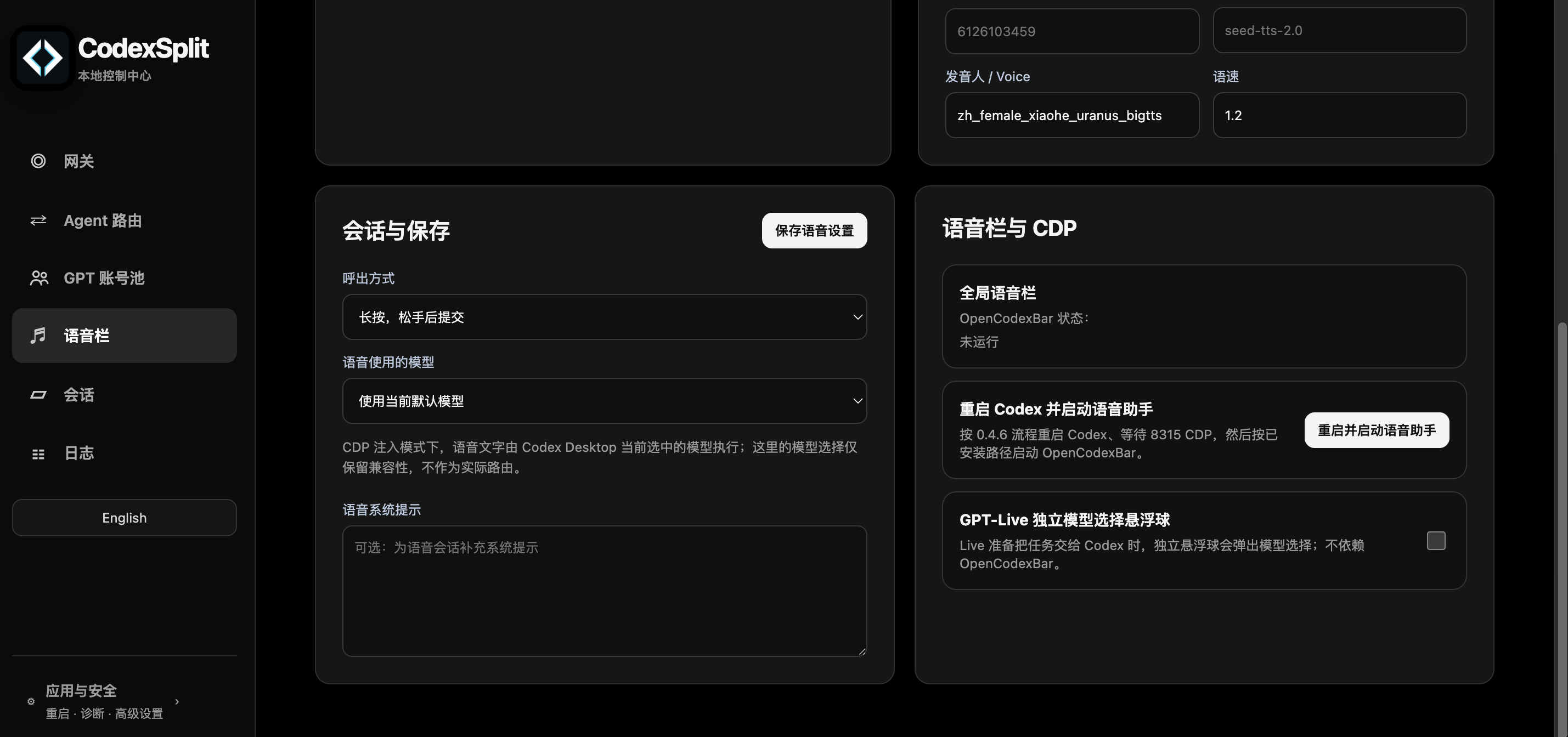Image resolution: width=1568 pixels, height=737 pixels.
Task: Click the music note icon beside 语音栏
Action: coord(38,336)
